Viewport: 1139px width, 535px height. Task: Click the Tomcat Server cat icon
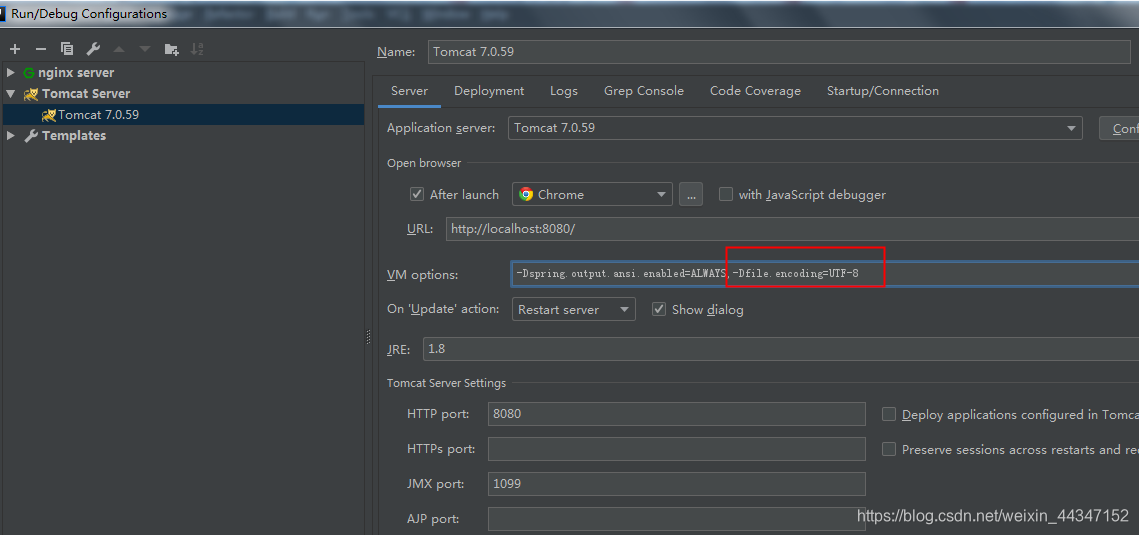tap(31, 94)
